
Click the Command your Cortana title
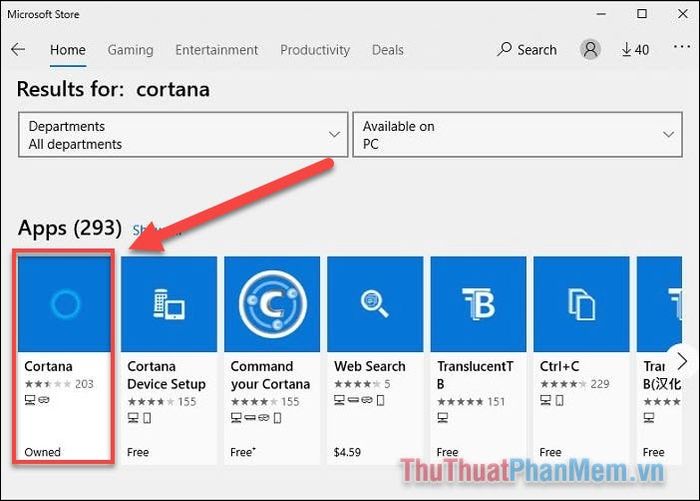(x=270, y=375)
